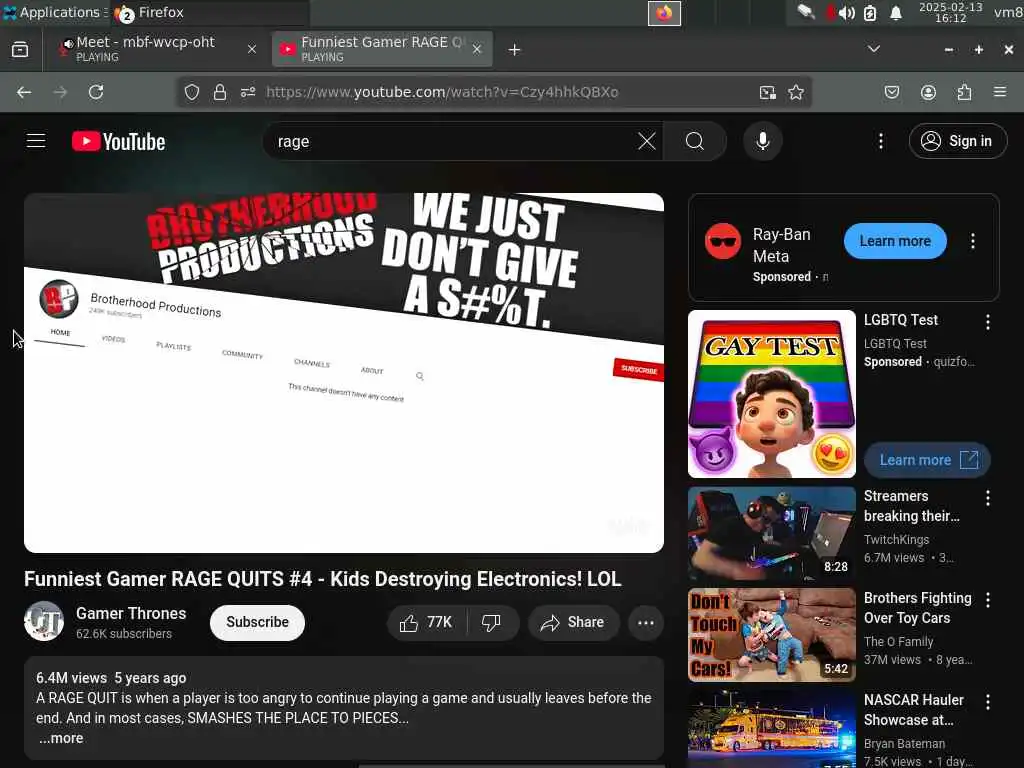The height and width of the screenshot is (768, 1024).
Task: Switch to Meet mbf-wvcp-oht tab
Action: point(157,49)
